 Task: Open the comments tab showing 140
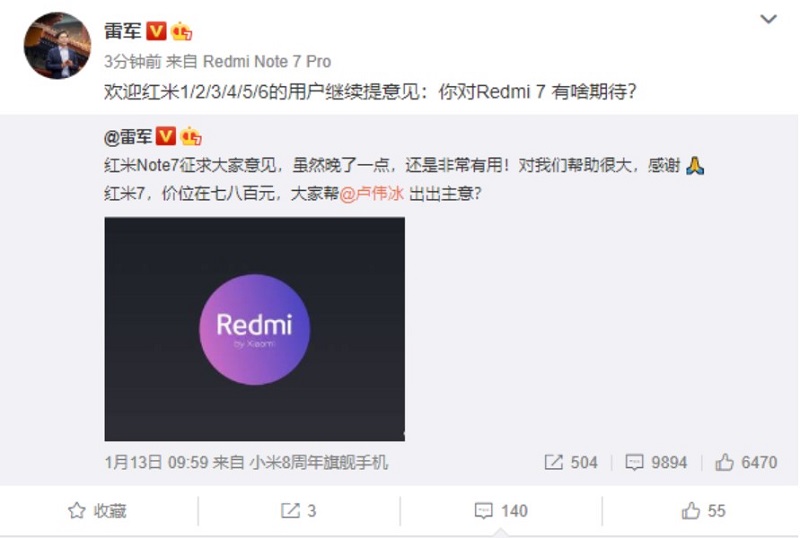501,510
